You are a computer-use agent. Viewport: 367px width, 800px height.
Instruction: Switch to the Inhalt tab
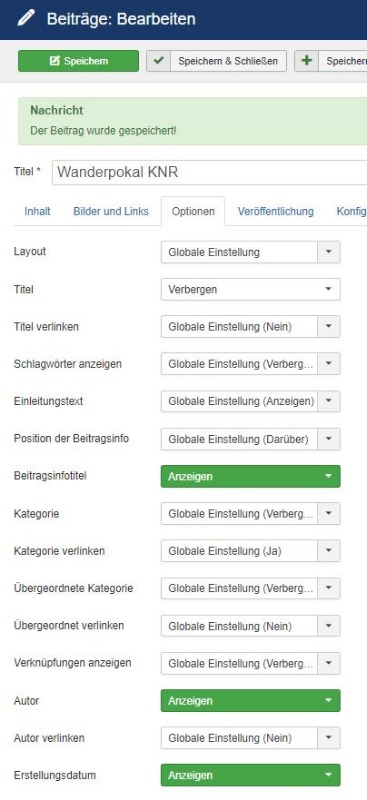click(37, 211)
